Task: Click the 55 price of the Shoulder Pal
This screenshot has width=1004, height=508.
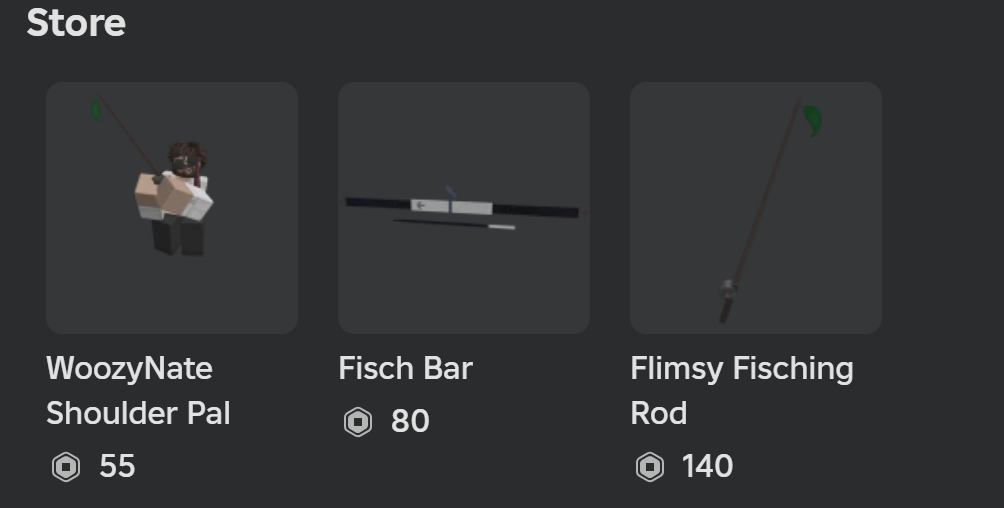Action: pyautogui.click(x=117, y=467)
